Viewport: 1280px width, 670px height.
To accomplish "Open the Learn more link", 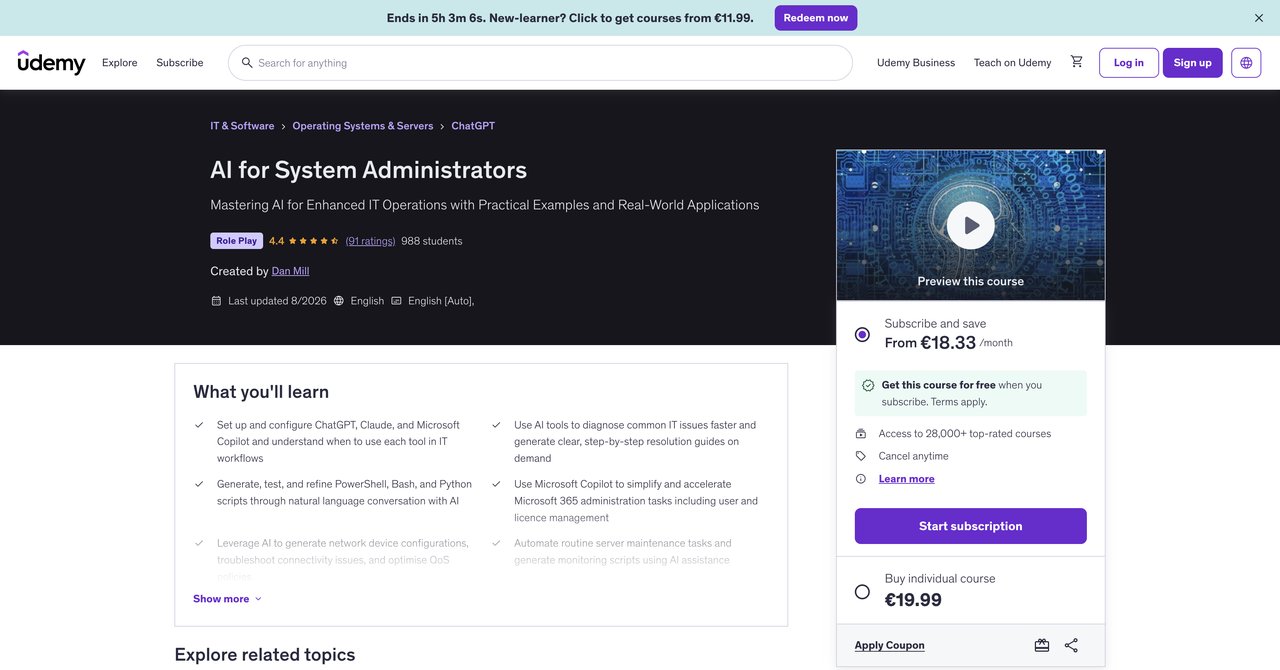I will click(907, 479).
